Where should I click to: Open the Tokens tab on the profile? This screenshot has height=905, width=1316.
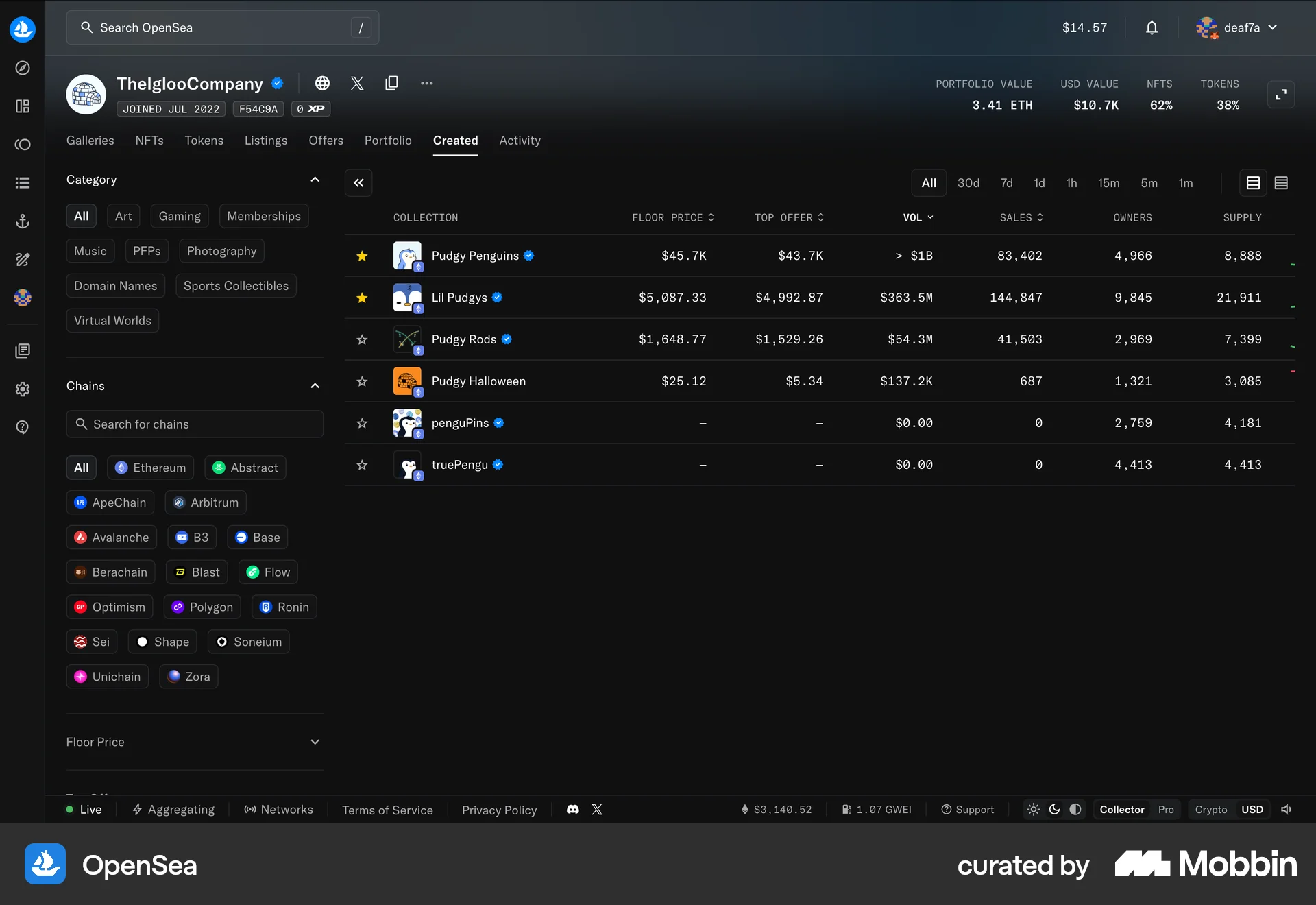[204, 141]
